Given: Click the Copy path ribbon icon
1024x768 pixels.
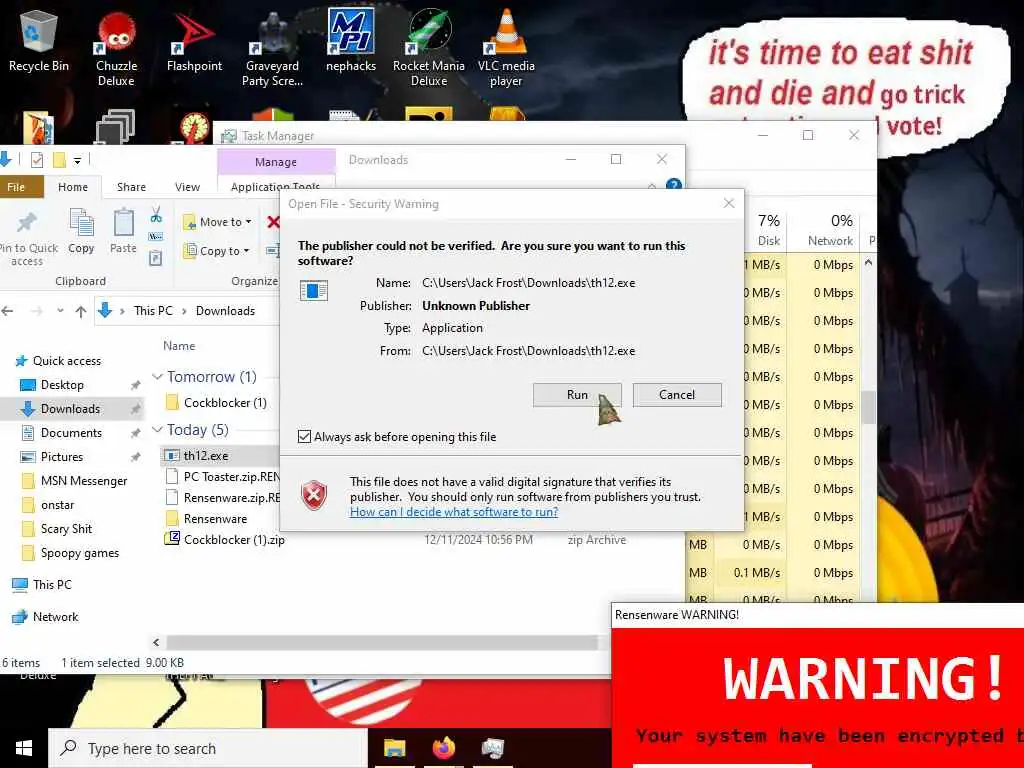Looking at the screenshot, I should (x=156, y=236).
